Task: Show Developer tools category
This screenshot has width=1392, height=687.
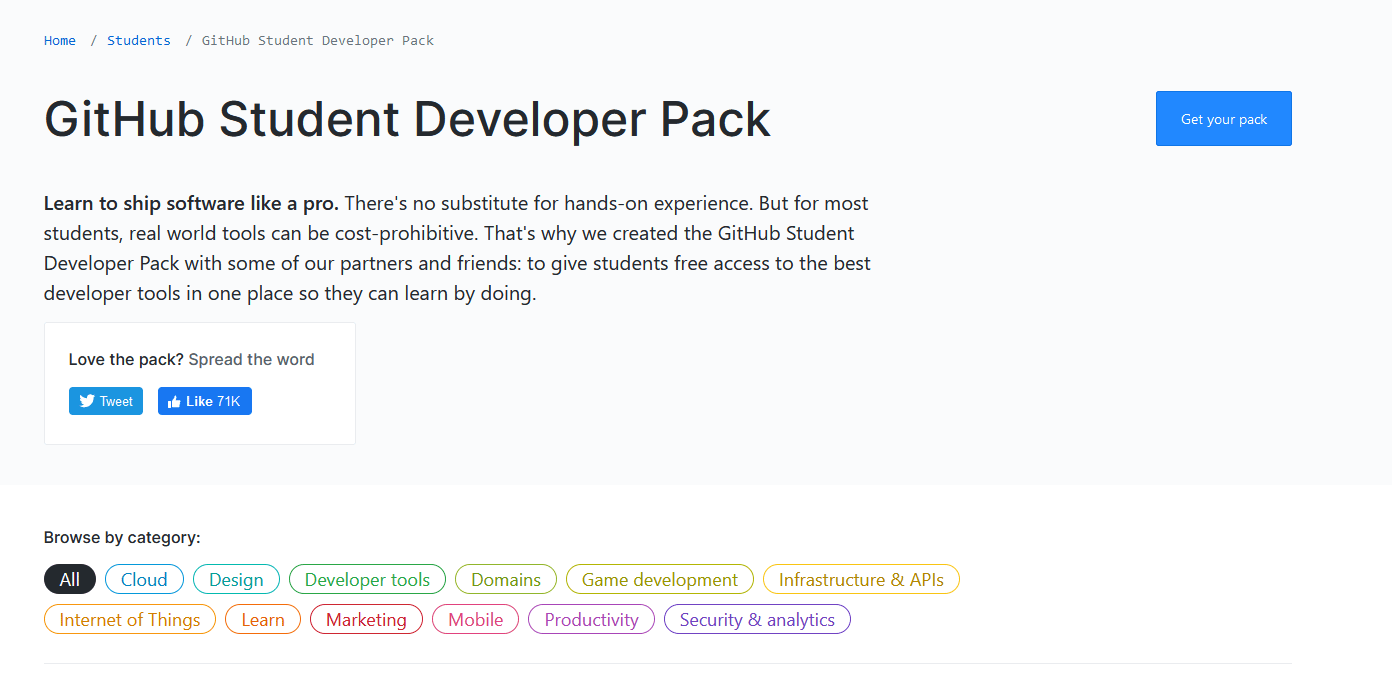Action: coord(367,579)
